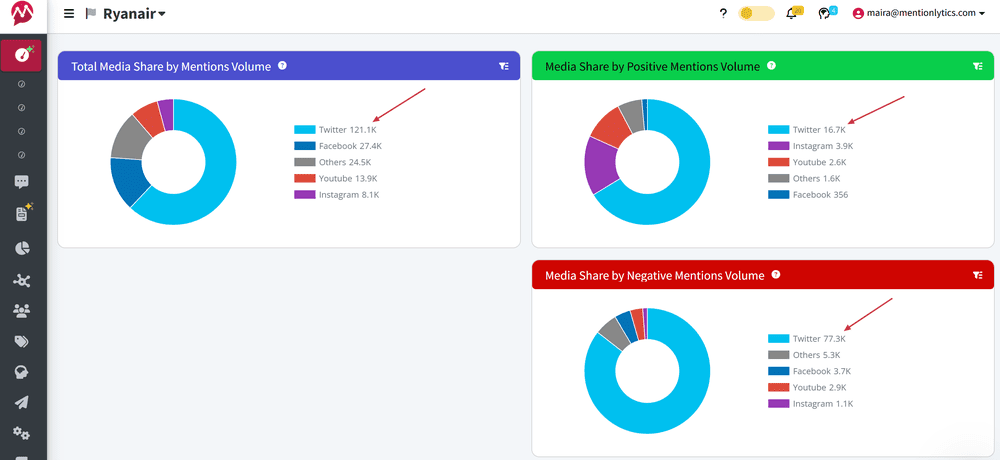The height and width of the screenshot is (460, 1000).
Task: Open the notifications bell with badge 20
Action: (x=793, y=13)
